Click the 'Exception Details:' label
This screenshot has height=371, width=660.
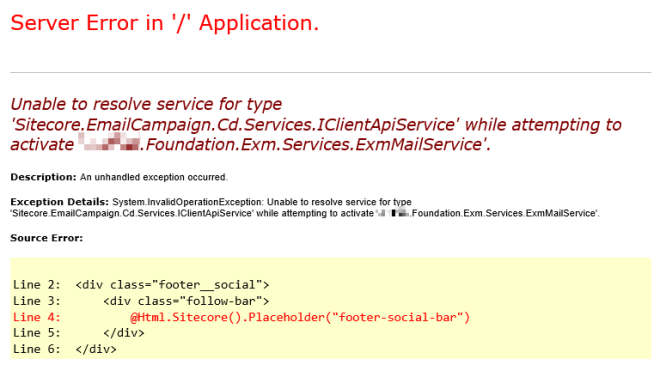(59, 202)
